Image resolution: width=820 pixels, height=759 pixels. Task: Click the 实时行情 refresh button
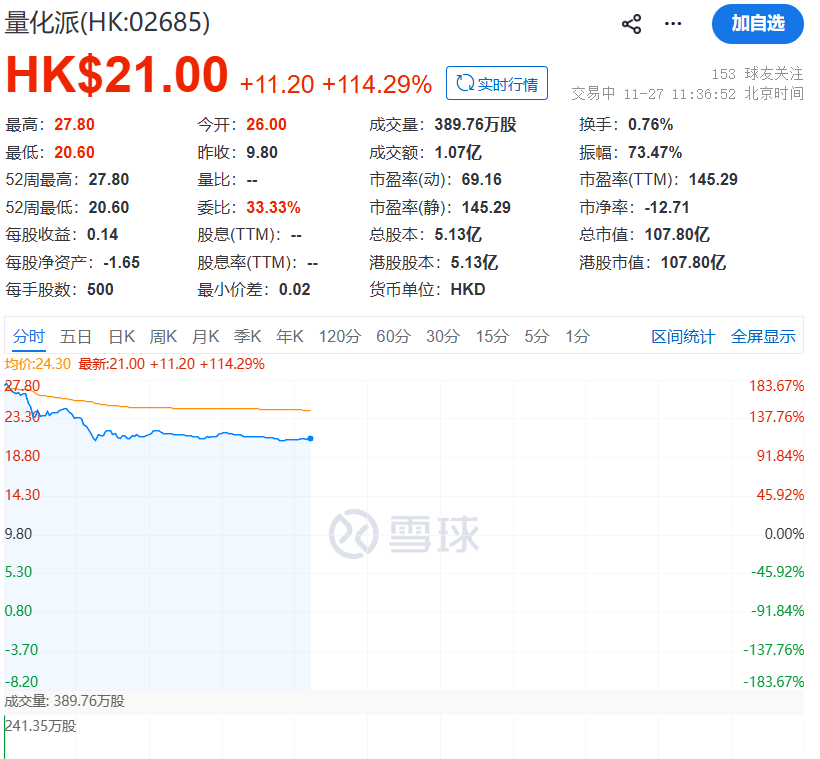coord(497,84)
